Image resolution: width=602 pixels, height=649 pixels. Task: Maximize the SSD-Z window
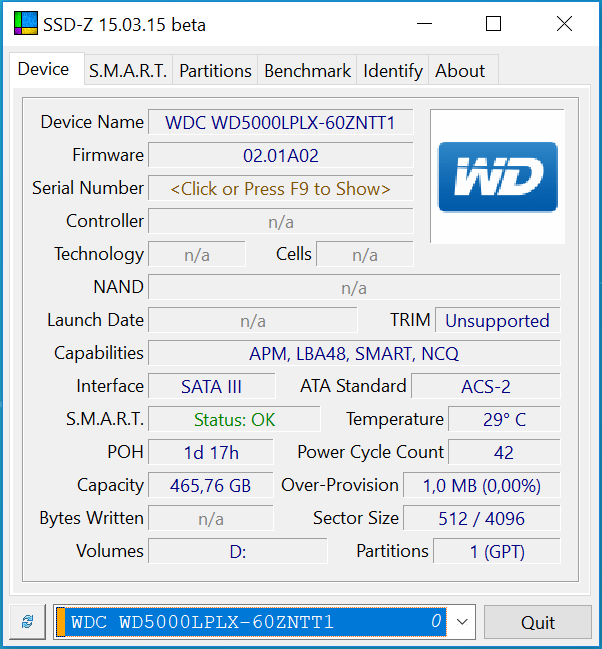[x=493, y=24]
